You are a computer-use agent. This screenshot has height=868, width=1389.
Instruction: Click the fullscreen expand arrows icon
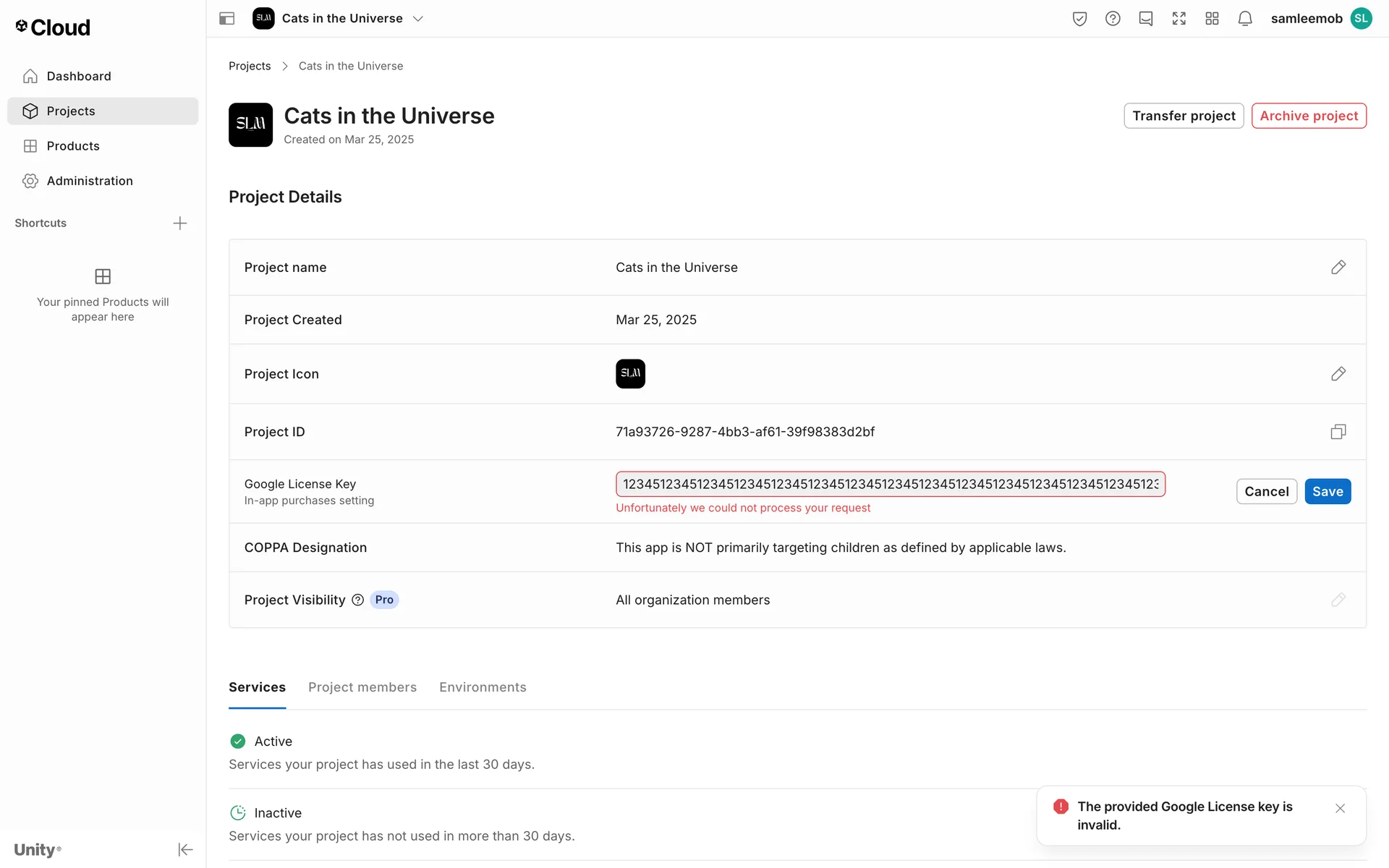[1179, 19]
